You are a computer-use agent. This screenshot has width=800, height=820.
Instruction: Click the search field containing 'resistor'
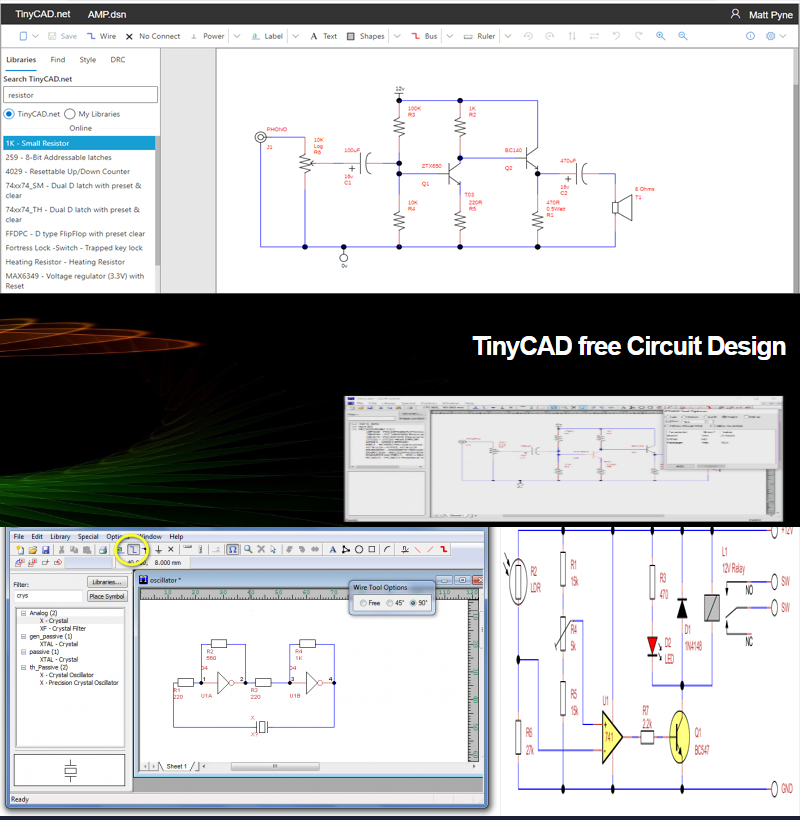(80, 94)
